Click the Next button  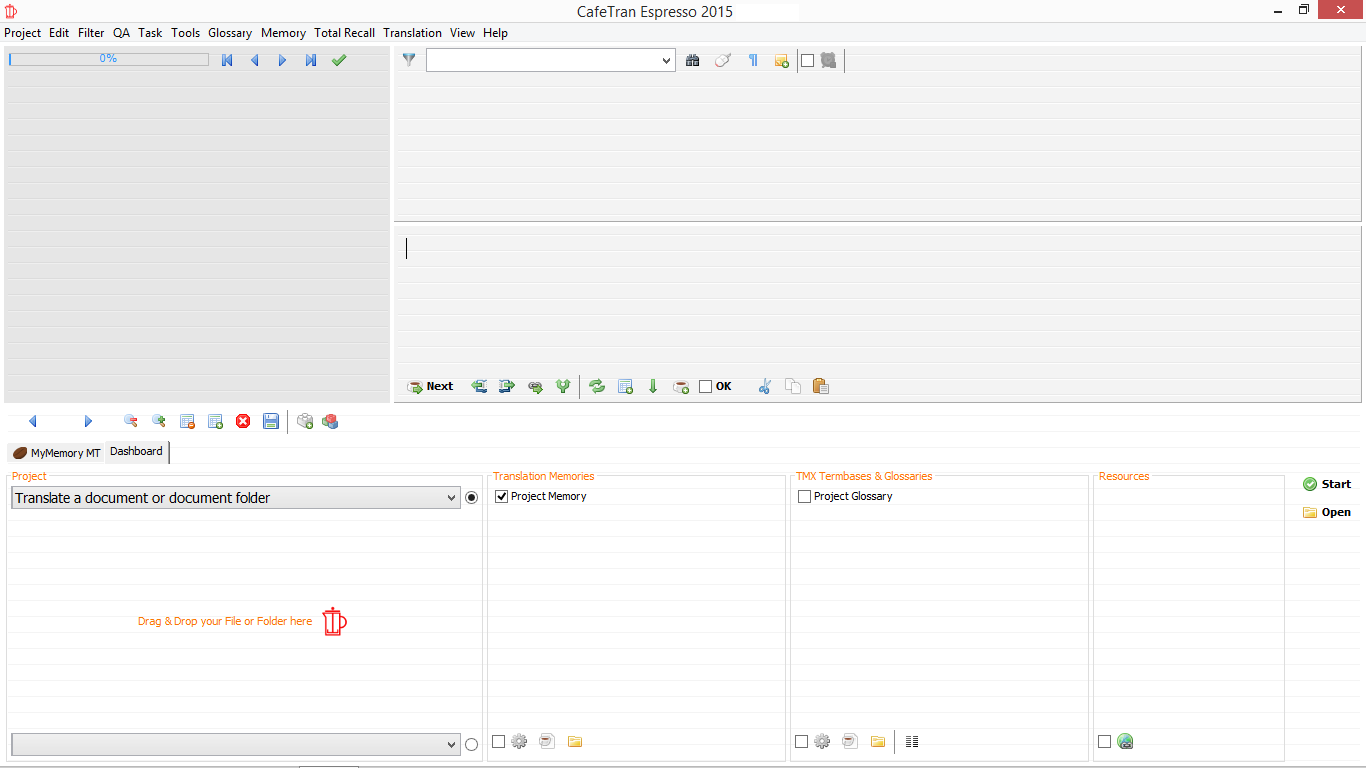tap(430, 387)
